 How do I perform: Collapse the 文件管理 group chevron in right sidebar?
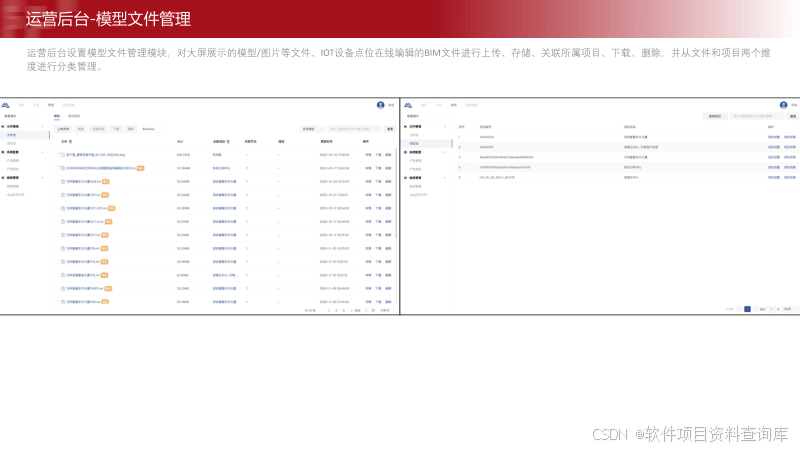coord(445,127)
